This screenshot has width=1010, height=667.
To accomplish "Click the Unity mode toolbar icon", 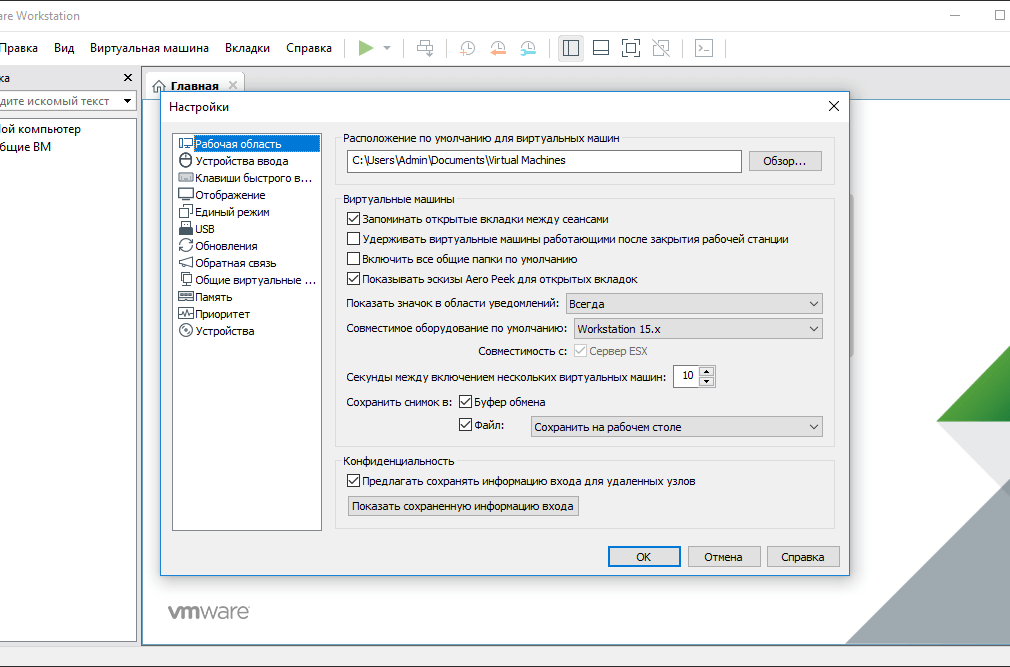I will pos(661,48).
